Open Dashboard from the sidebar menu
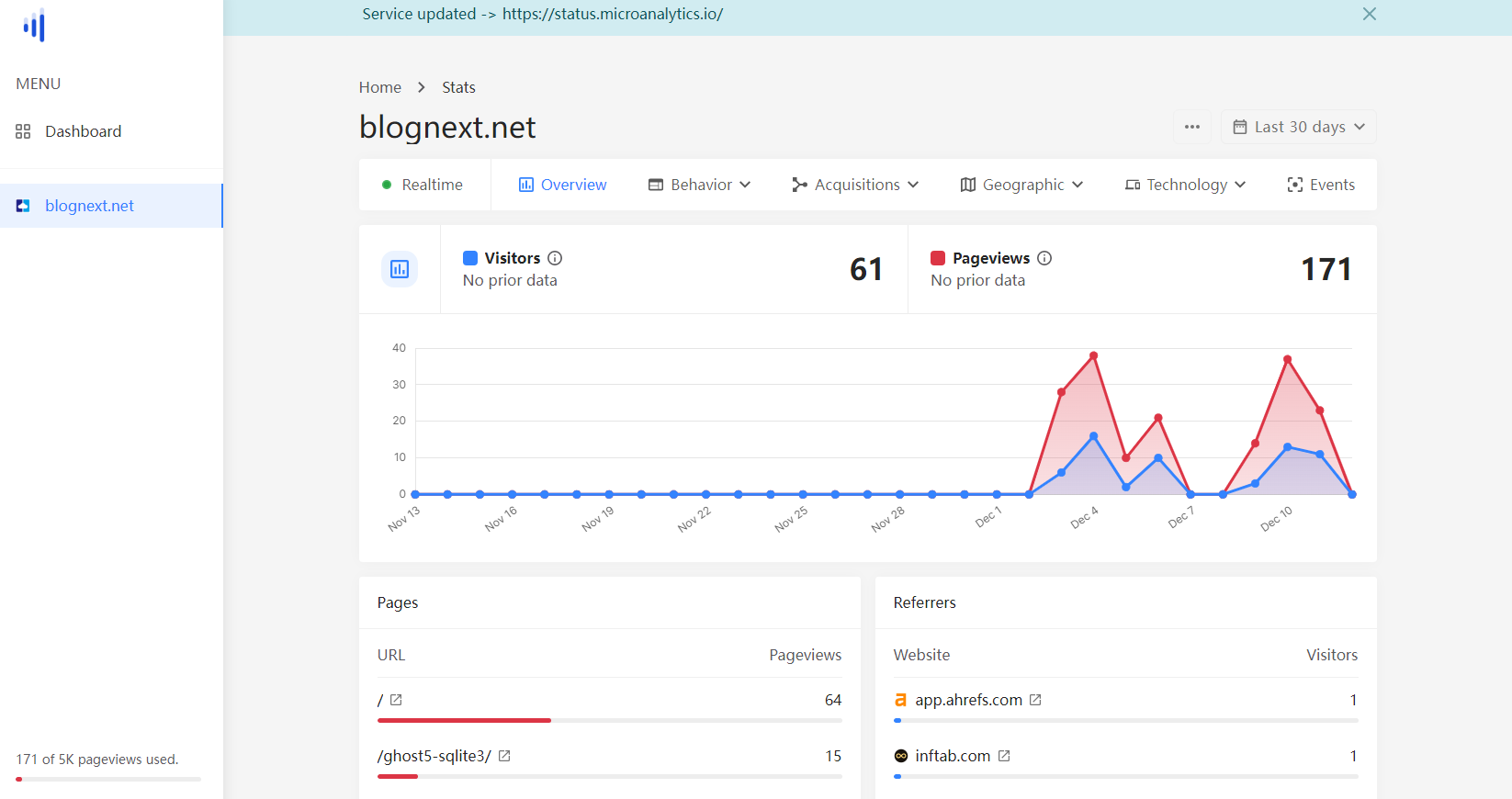This screenshot has width=1512, height=799. 83,131
